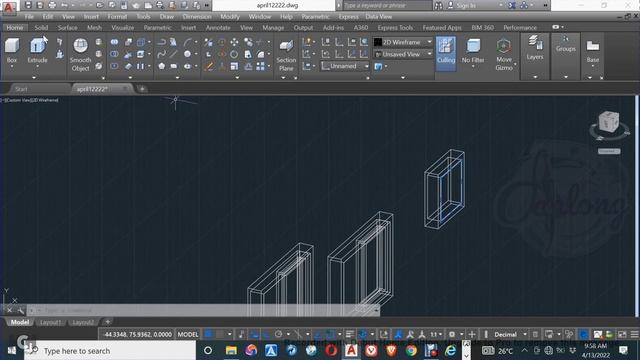Switch to the Visualize ribbon tab

[122, 27]
